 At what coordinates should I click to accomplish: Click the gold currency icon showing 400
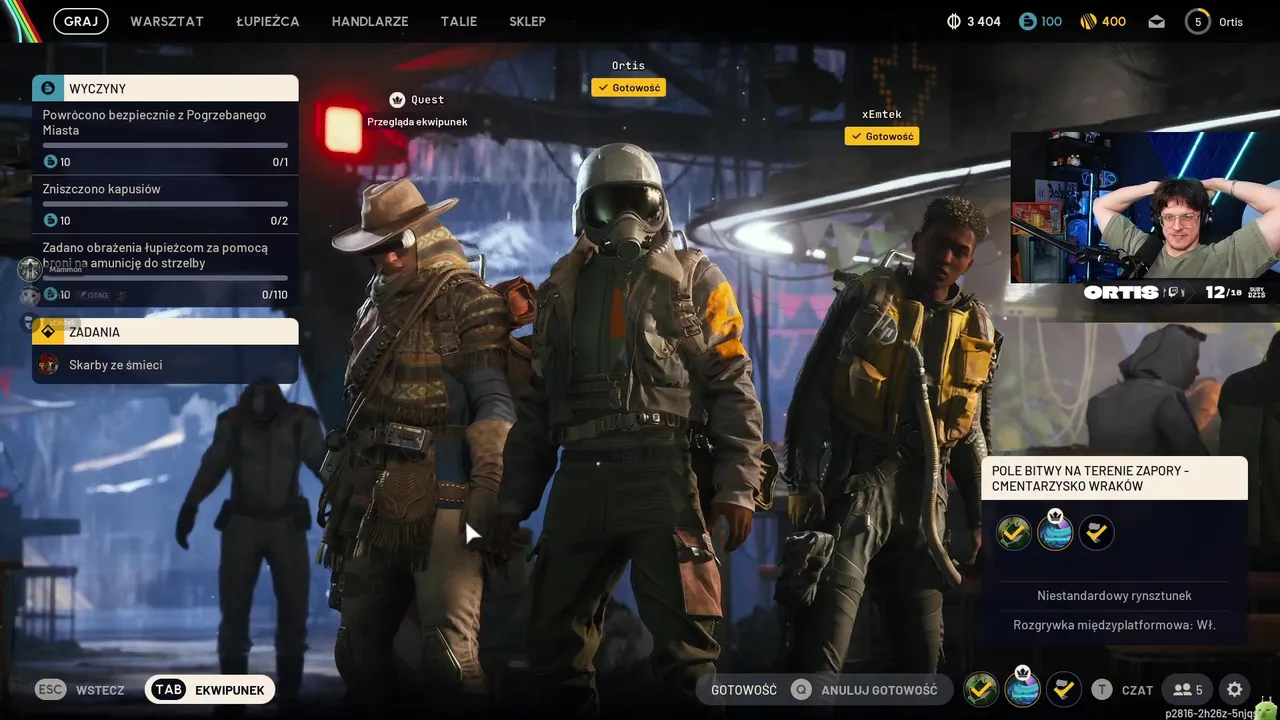point(1089,21)
